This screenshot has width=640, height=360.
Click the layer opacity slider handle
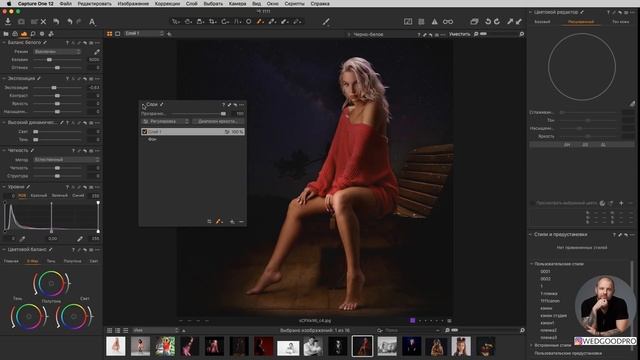[223, 114]
